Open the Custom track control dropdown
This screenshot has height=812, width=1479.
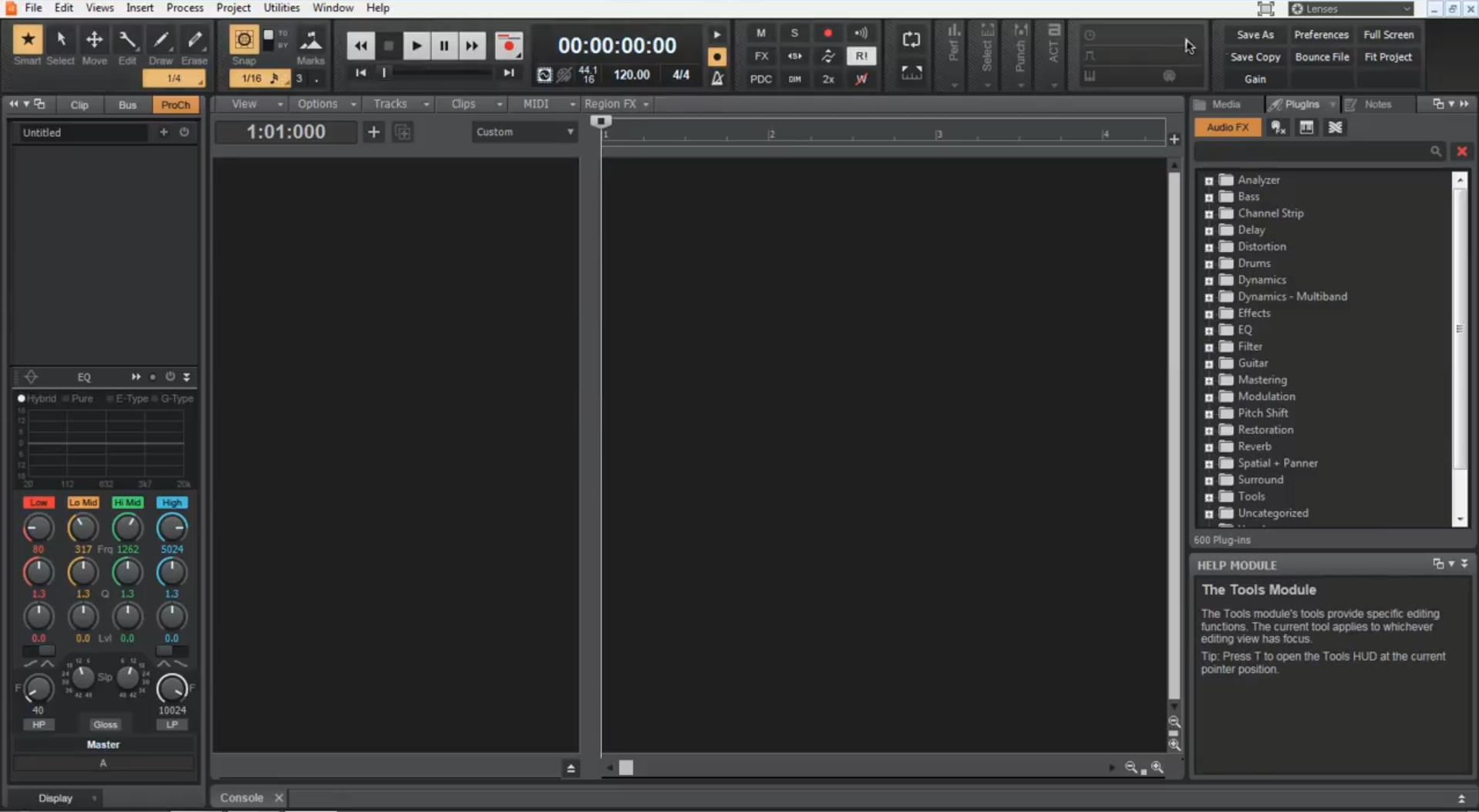pyautogui.click(x=524, y=132)
